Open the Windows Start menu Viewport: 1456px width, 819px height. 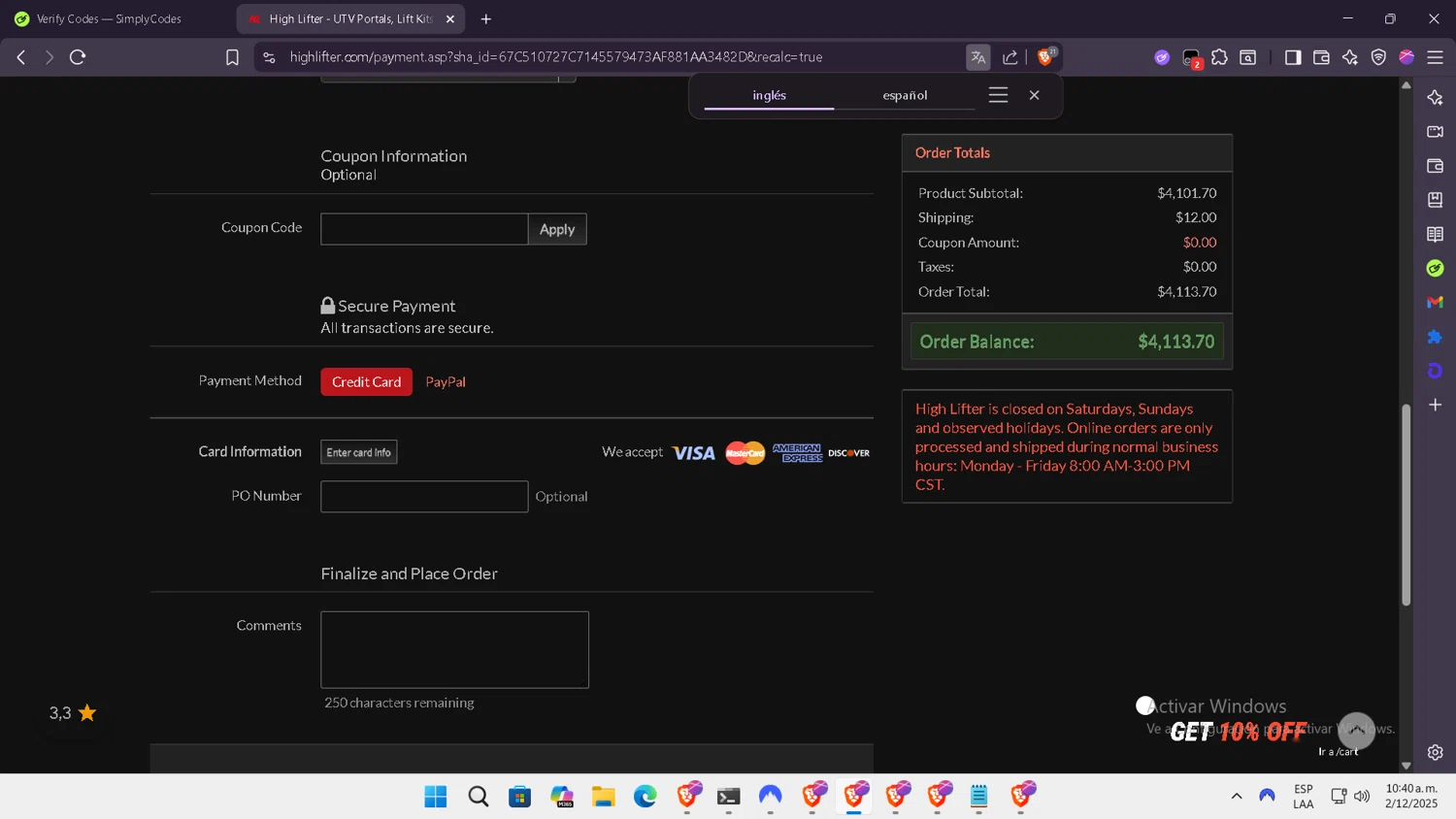click(436, 797)
